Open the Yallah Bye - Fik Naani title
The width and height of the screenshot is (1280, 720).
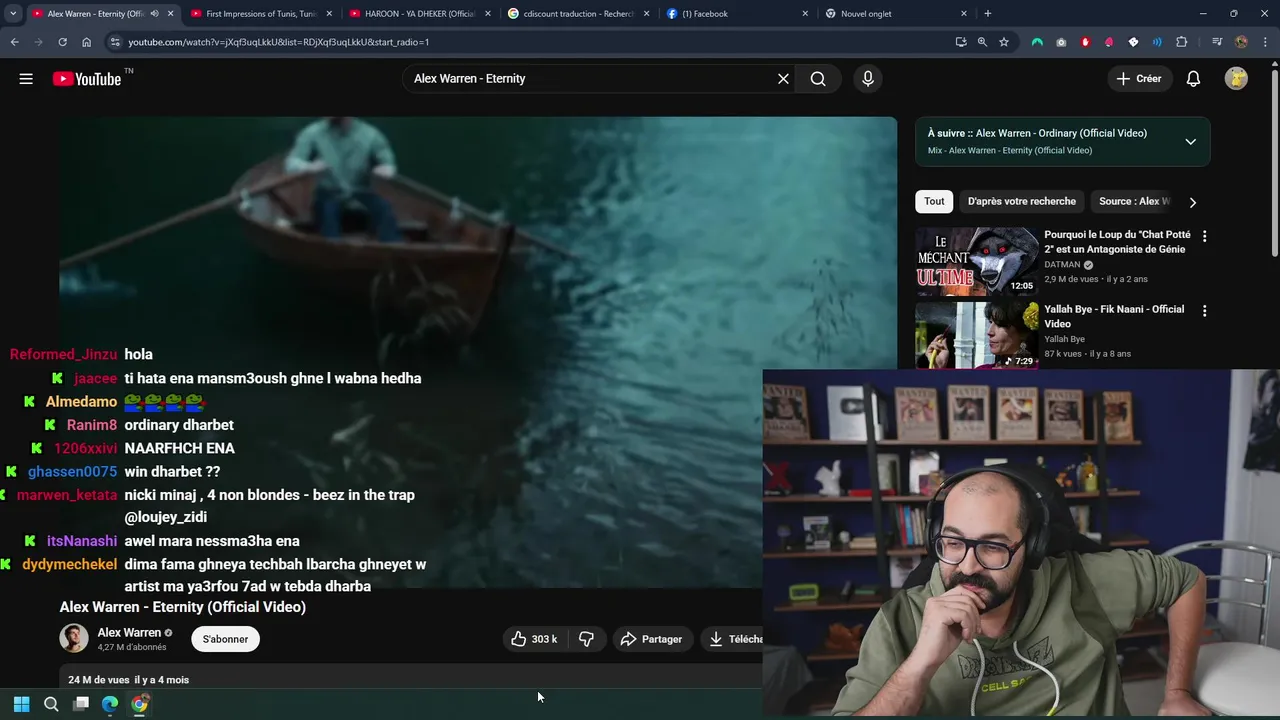1114,316
